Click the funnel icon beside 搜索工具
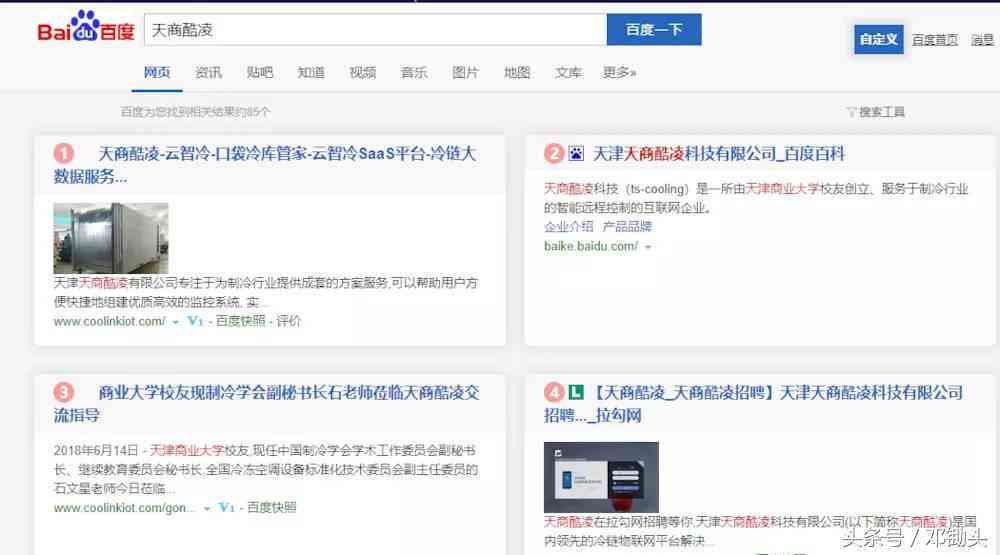Viewport: 1000px width, 555px height. click(x=851, y=112)
